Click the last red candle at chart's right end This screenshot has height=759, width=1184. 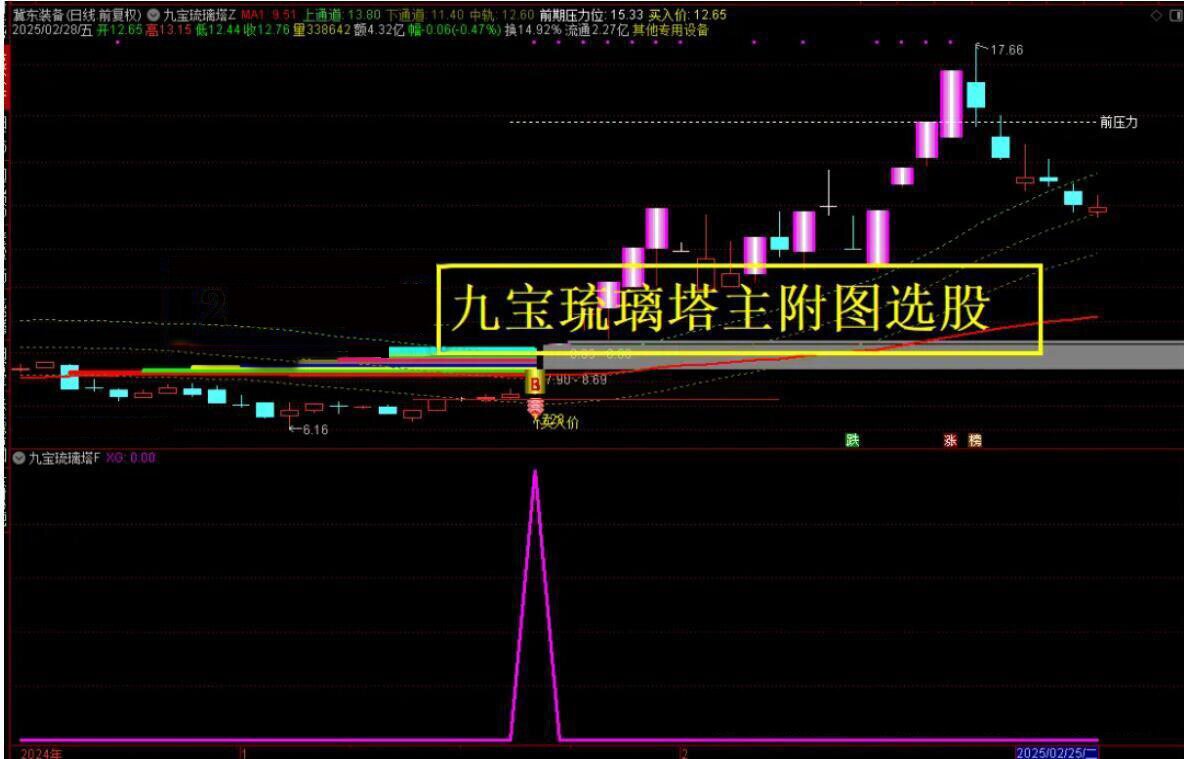(x=1098, y=209)
